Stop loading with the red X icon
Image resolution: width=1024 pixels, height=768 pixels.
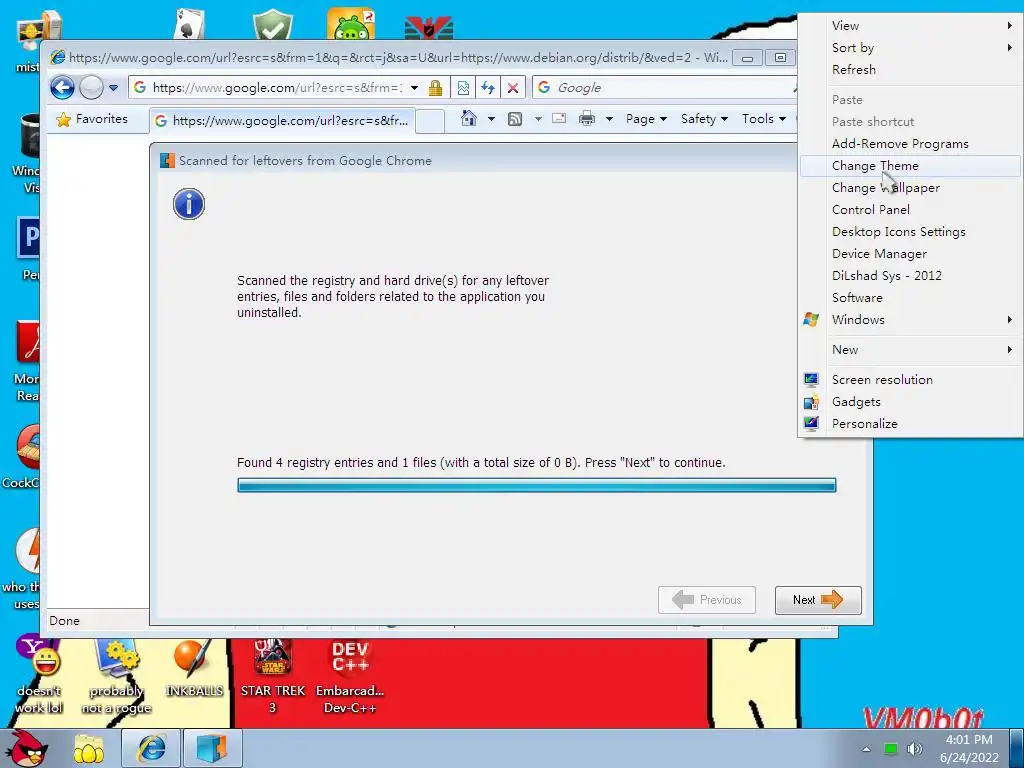click(513, 88)
